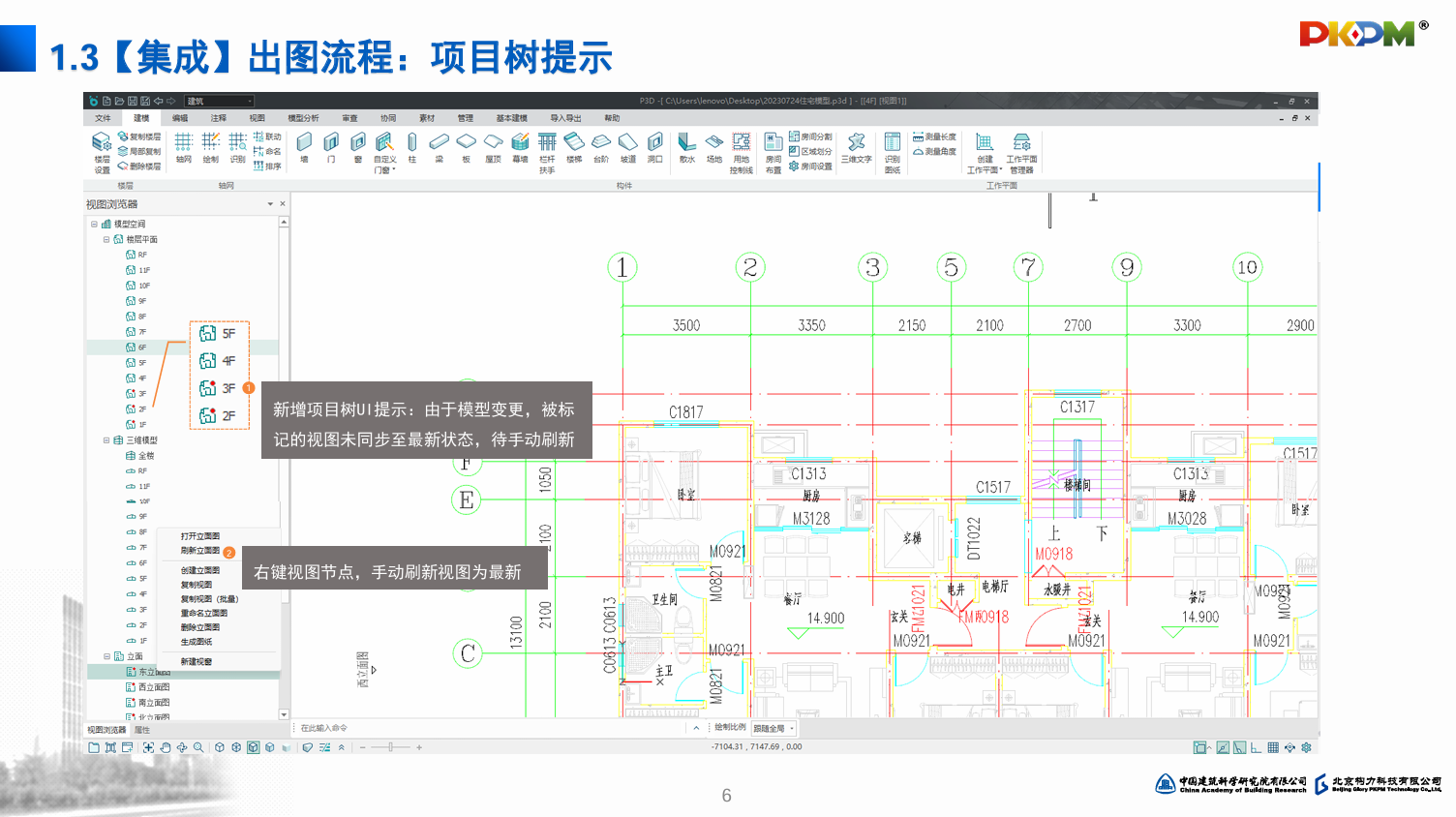Click the 测量长度 button

tap(934, 136)
